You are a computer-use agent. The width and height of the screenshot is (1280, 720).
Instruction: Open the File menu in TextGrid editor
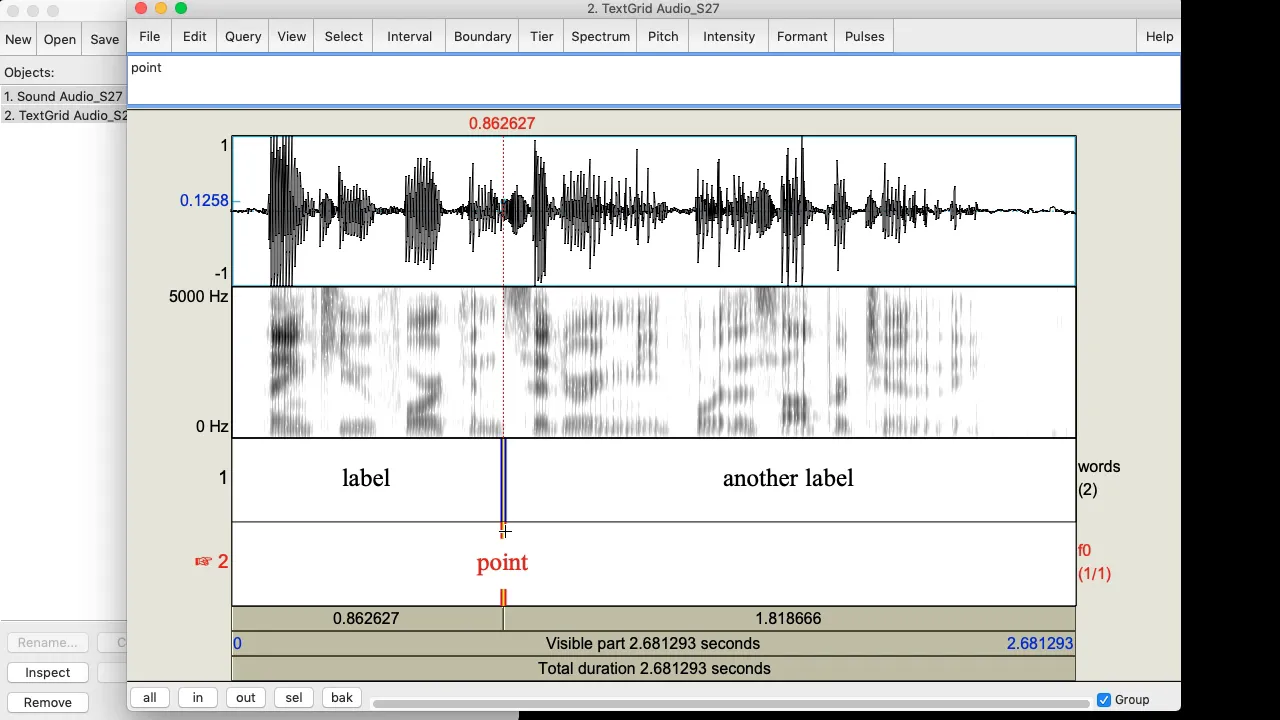click(149, 36)
